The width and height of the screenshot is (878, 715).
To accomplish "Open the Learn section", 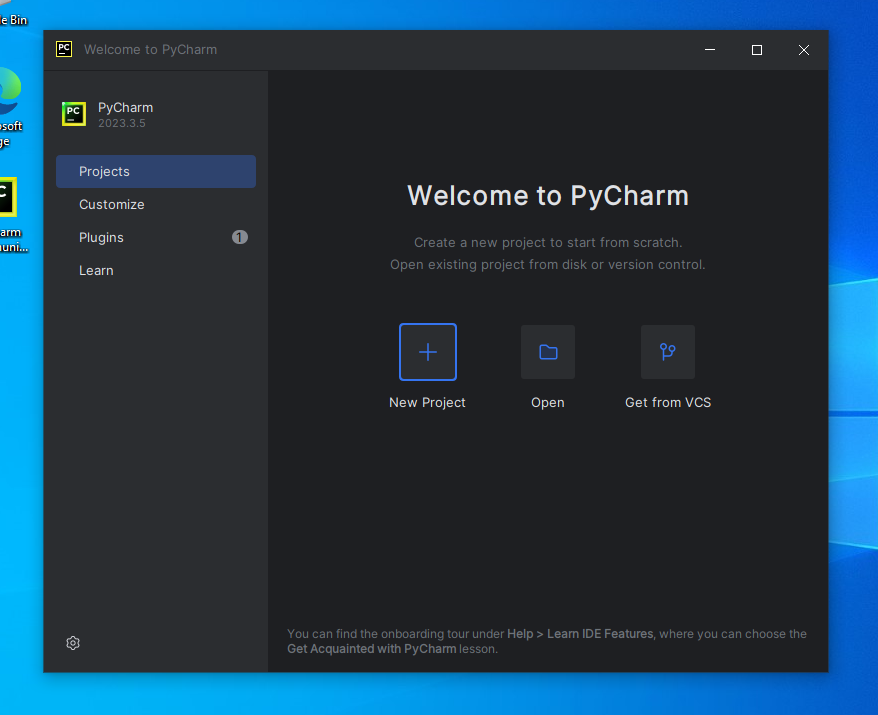I will [96, 270].
